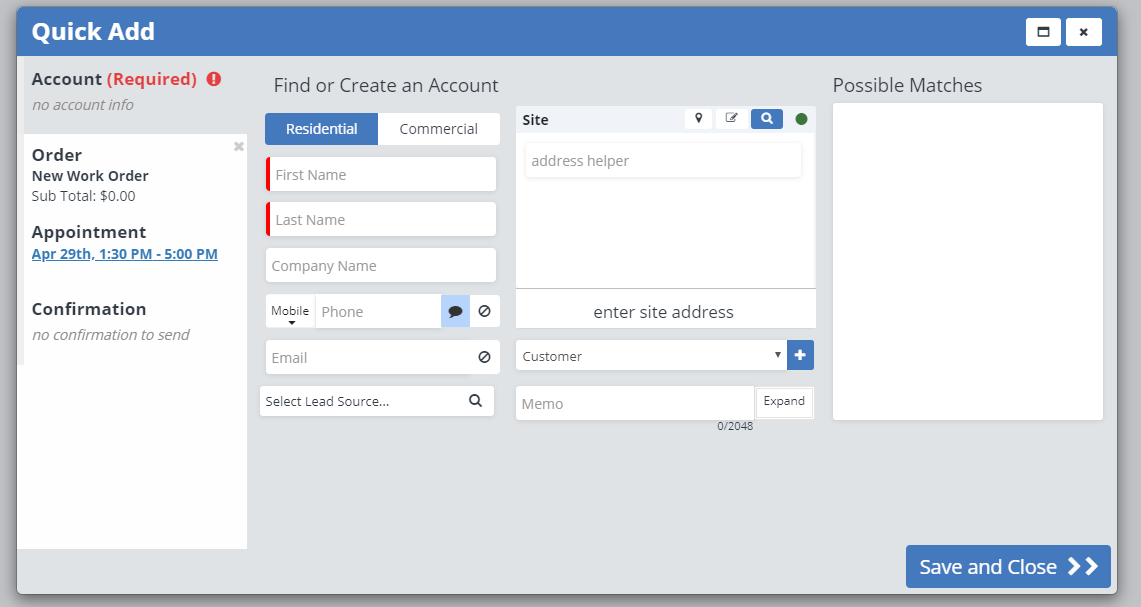Open the Apr 29th appointment link

[x=124, y=254]
